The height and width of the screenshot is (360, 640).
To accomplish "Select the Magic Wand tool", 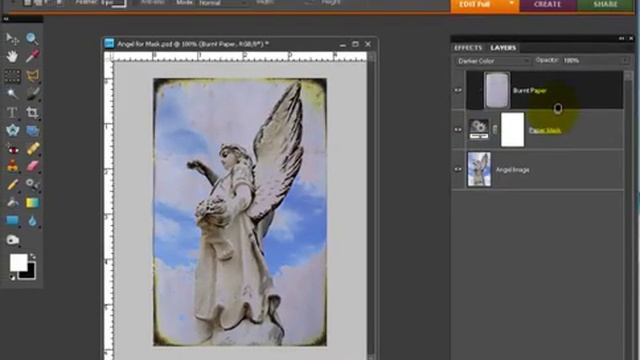I will click(x=12, y=94).
